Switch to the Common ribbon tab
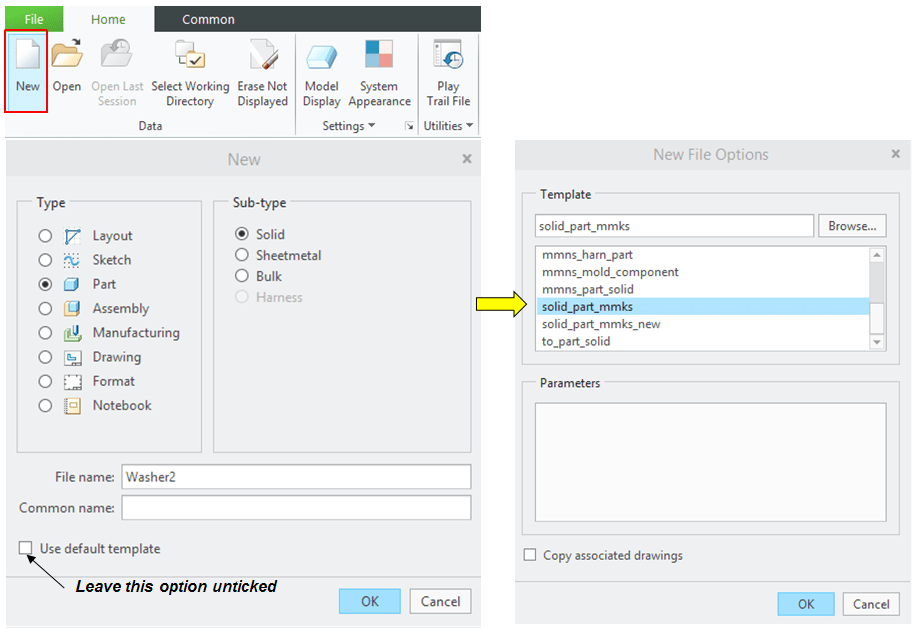Viewport: 916px width, 633px height. pyautogui.click(x=208, y=19)
